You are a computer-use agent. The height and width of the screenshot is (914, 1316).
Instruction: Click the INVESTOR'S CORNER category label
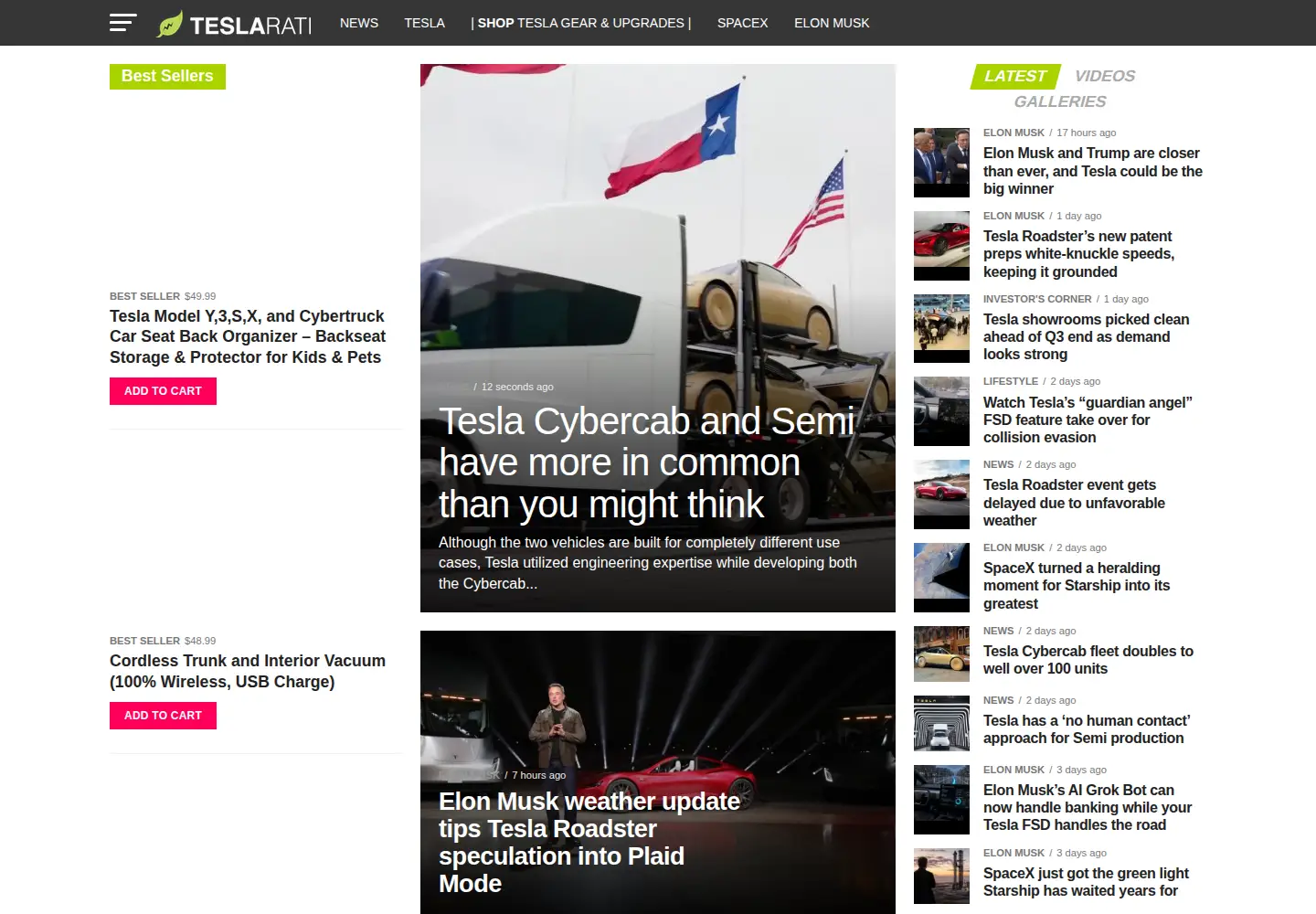click(1037, 299)
